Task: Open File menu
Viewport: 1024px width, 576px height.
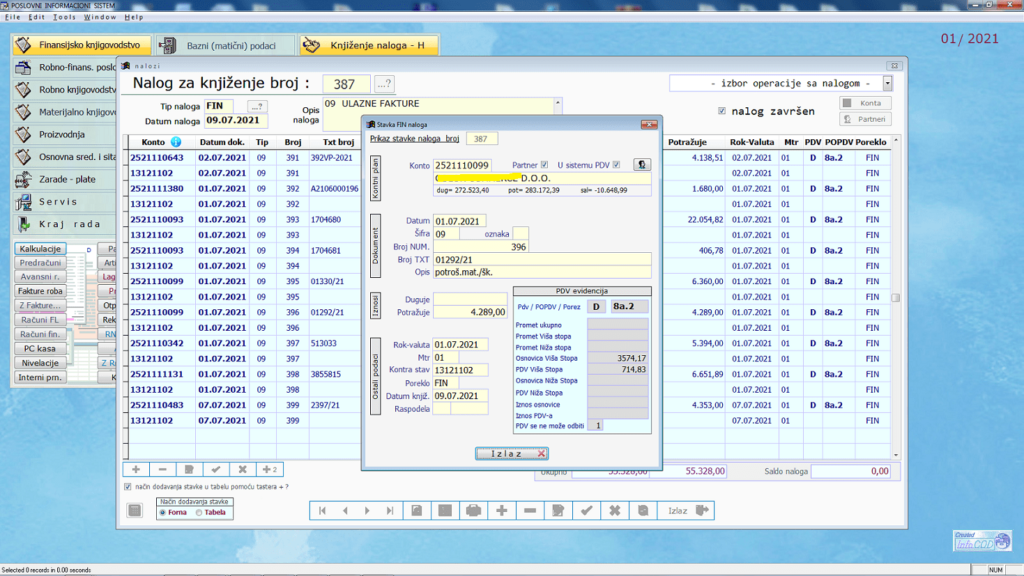Action: pyautogui.click(x=12, y=17)
